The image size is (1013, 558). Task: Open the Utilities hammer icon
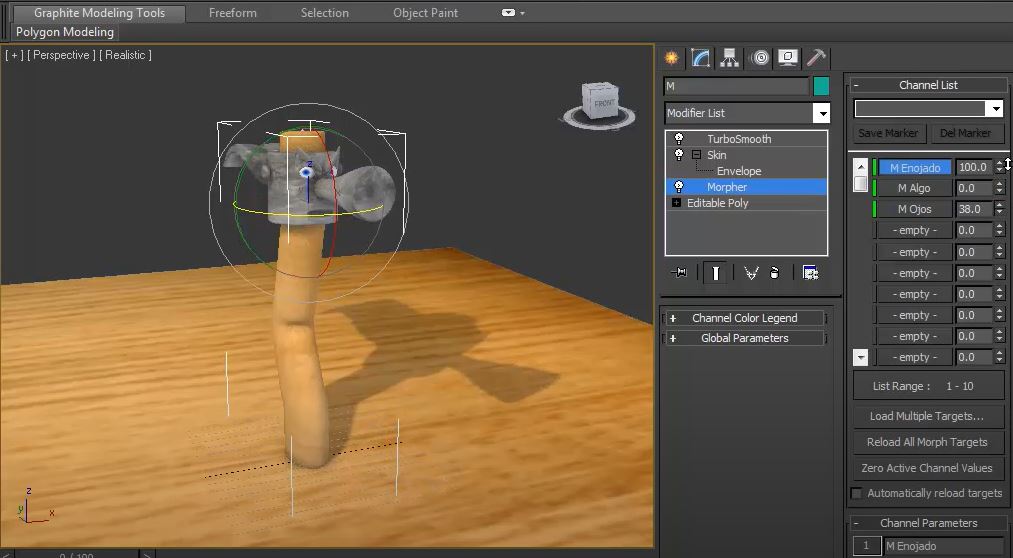click(817, 58)
